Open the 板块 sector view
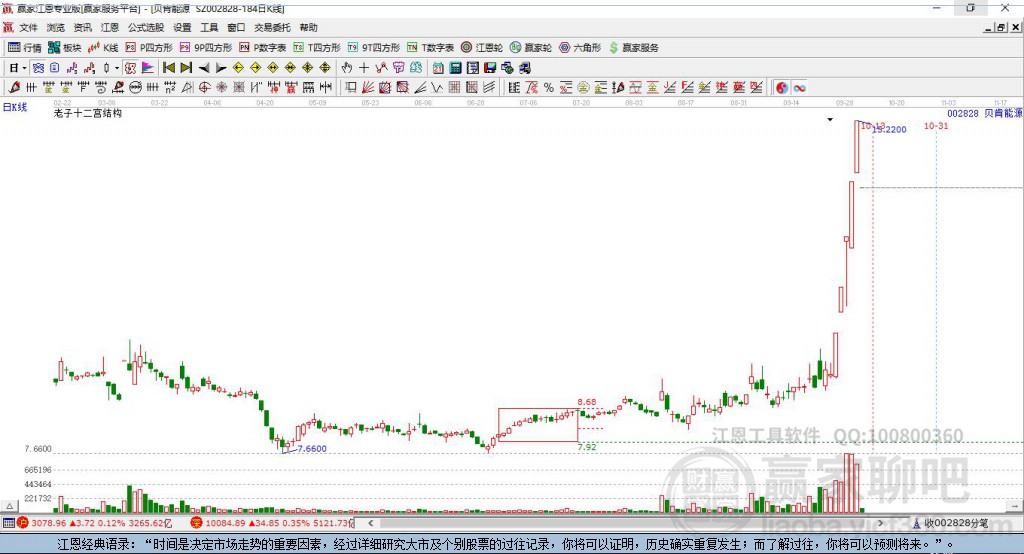Image resolution: width=1024 pixels, height=554 pixels. coord(64,48)
